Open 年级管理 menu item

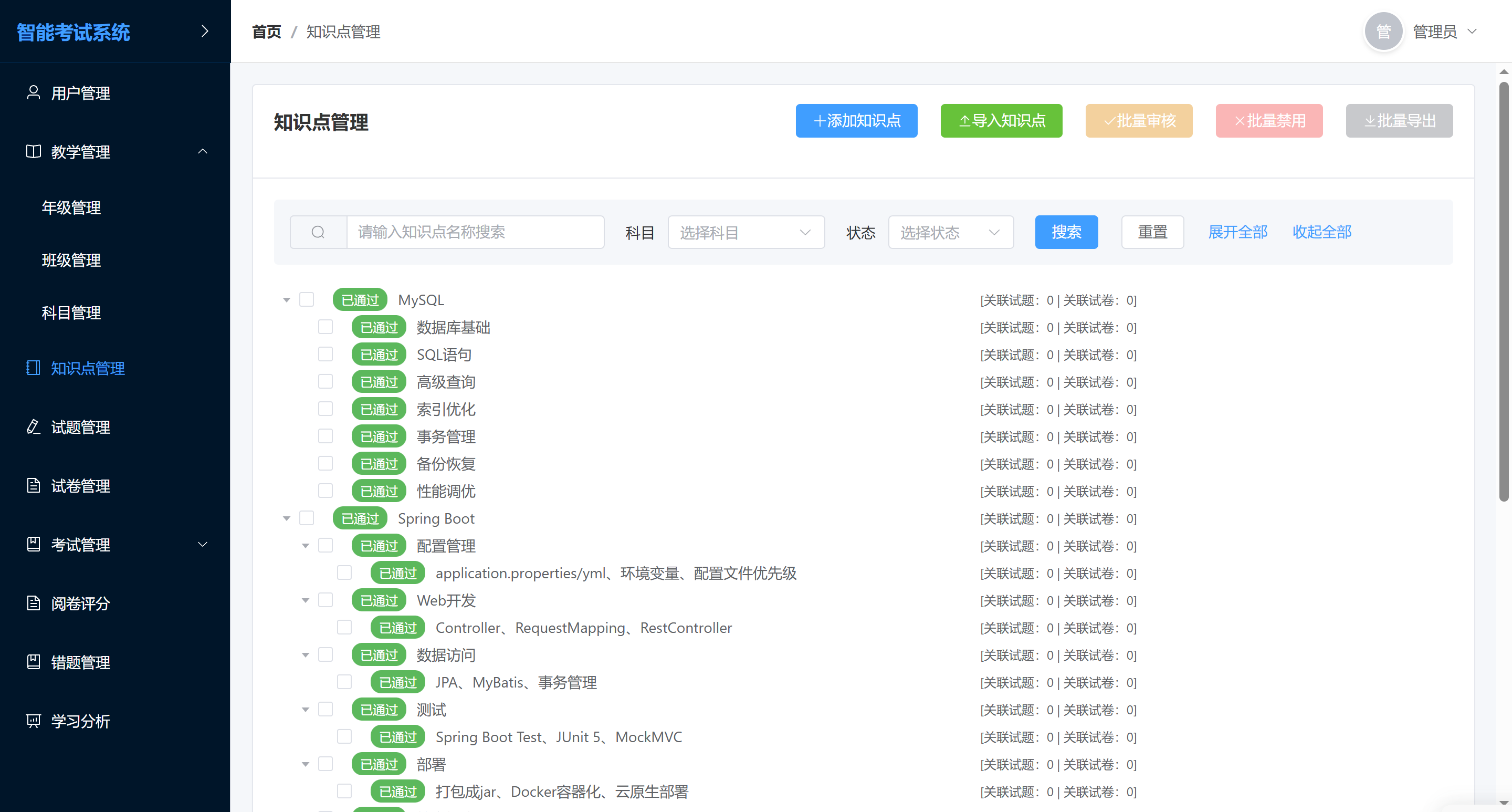tap(71, 207)
